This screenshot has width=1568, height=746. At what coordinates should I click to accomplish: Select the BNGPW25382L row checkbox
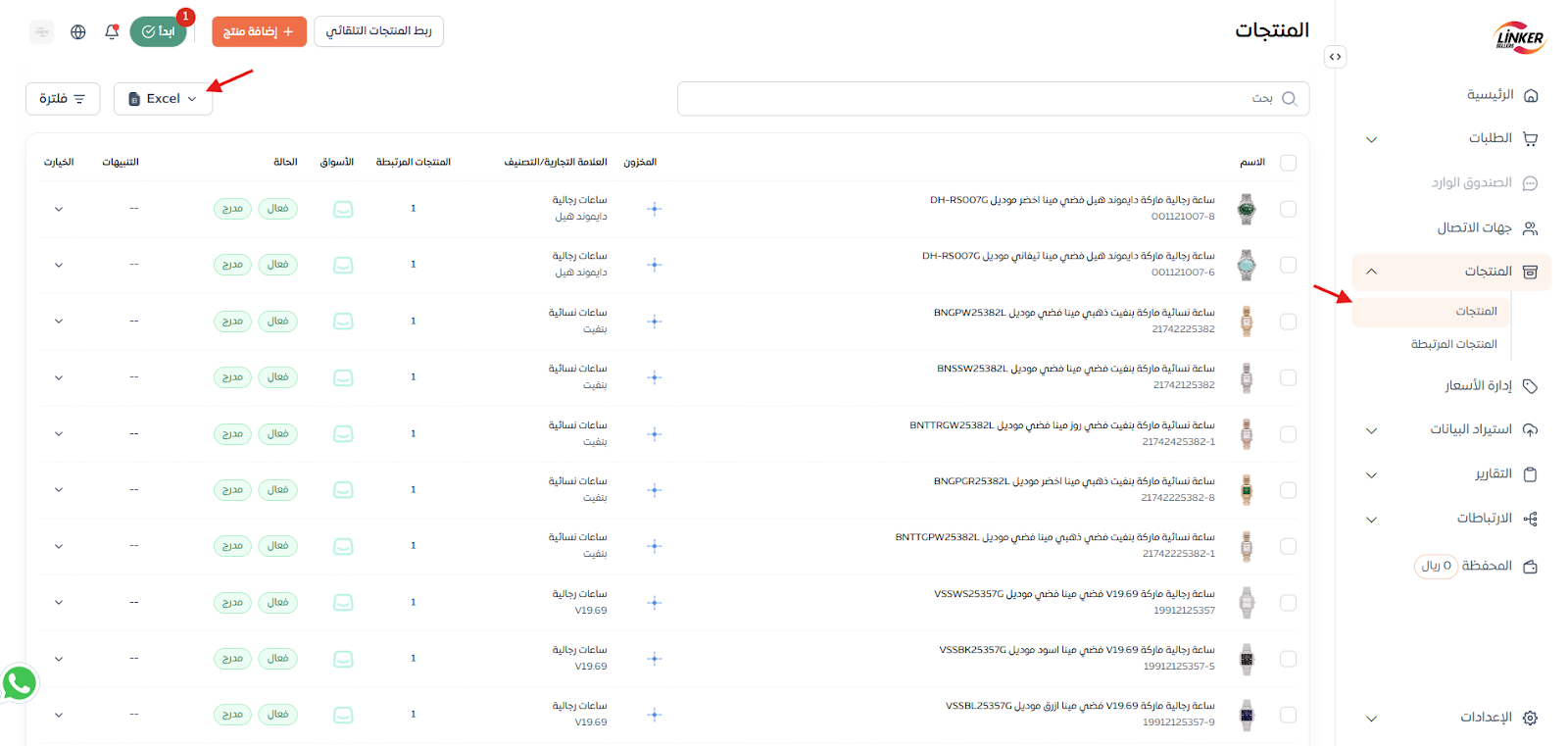pos(1288,322)
